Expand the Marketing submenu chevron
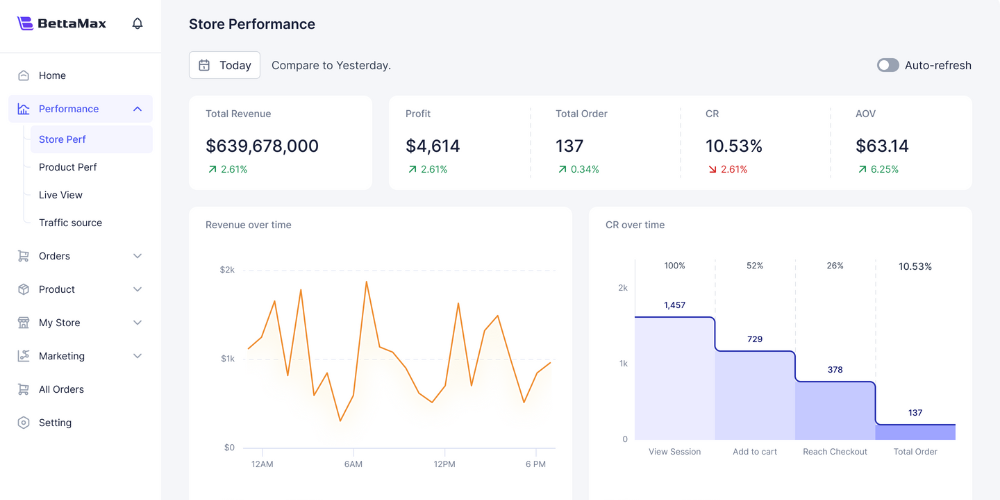1000x500 pixels. click(137, 356)
